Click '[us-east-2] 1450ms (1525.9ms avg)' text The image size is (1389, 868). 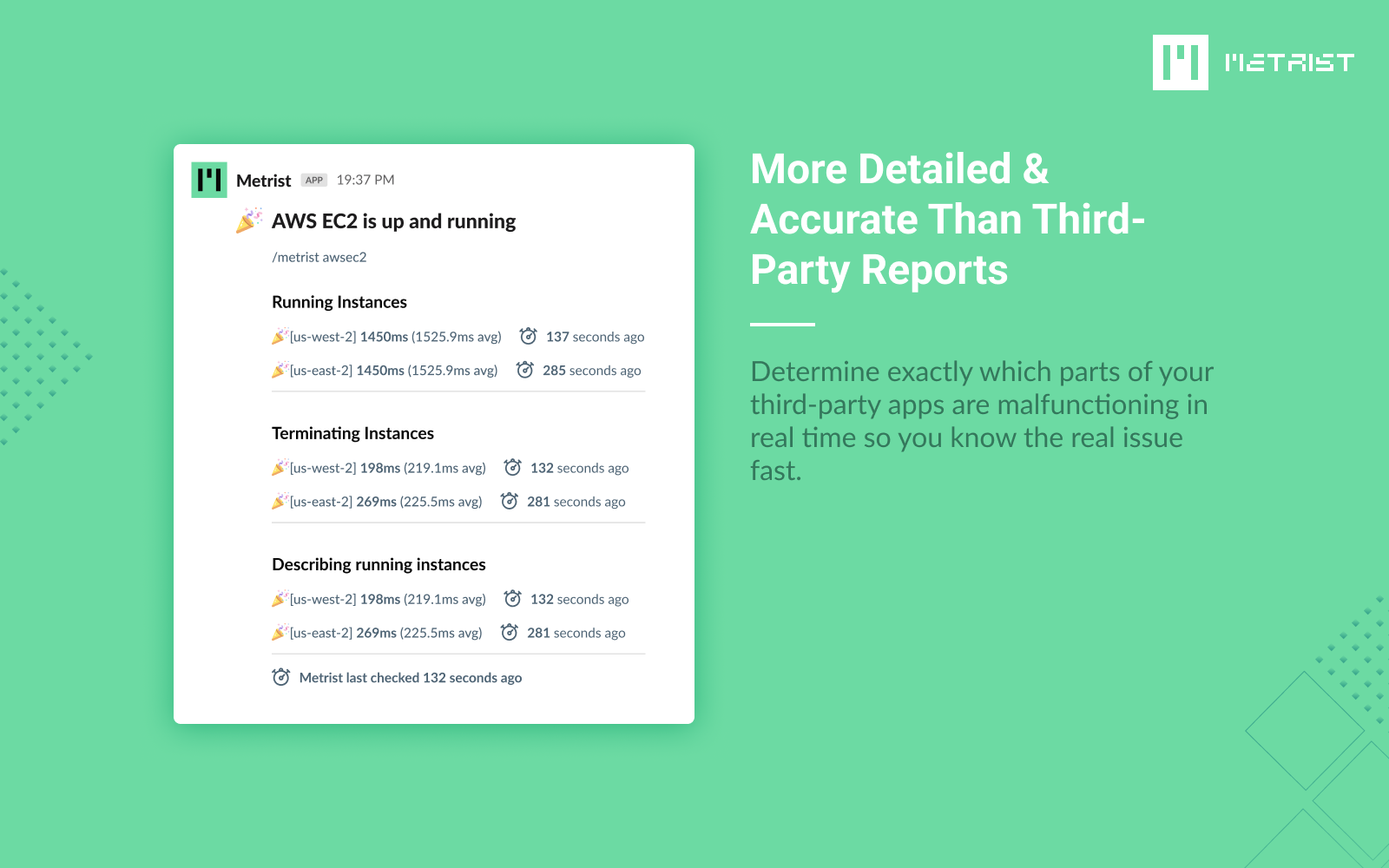(394, 371)
